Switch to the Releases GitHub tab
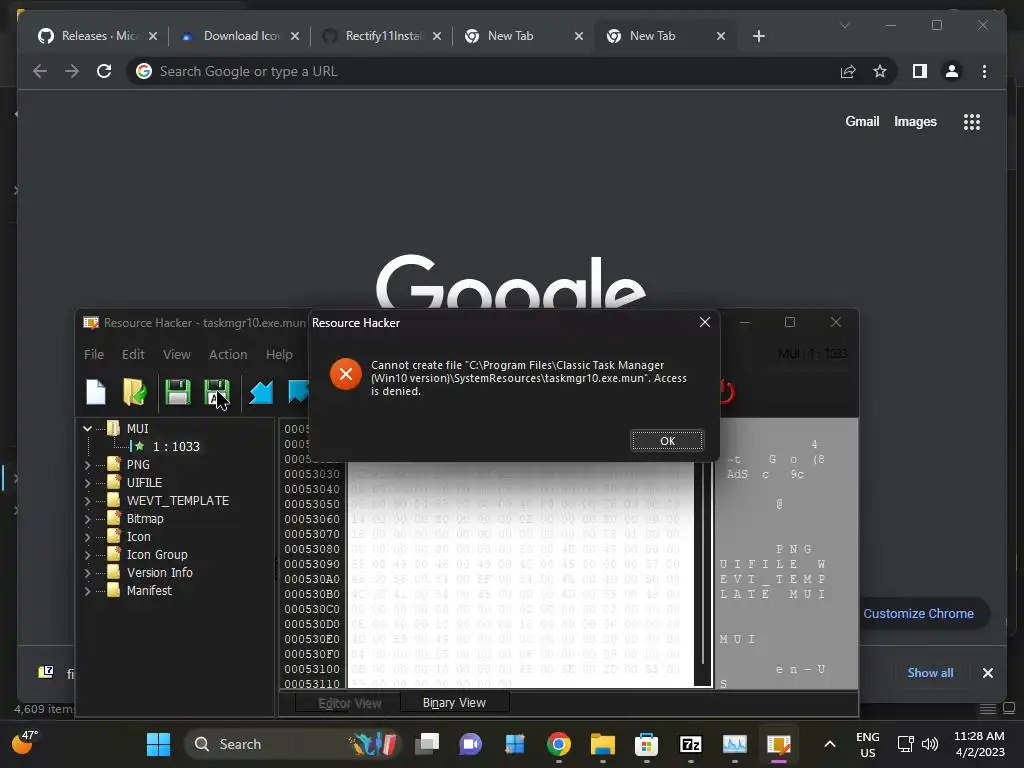The width and height of the screenshot is (1024, 768). (x=98, y=36)
